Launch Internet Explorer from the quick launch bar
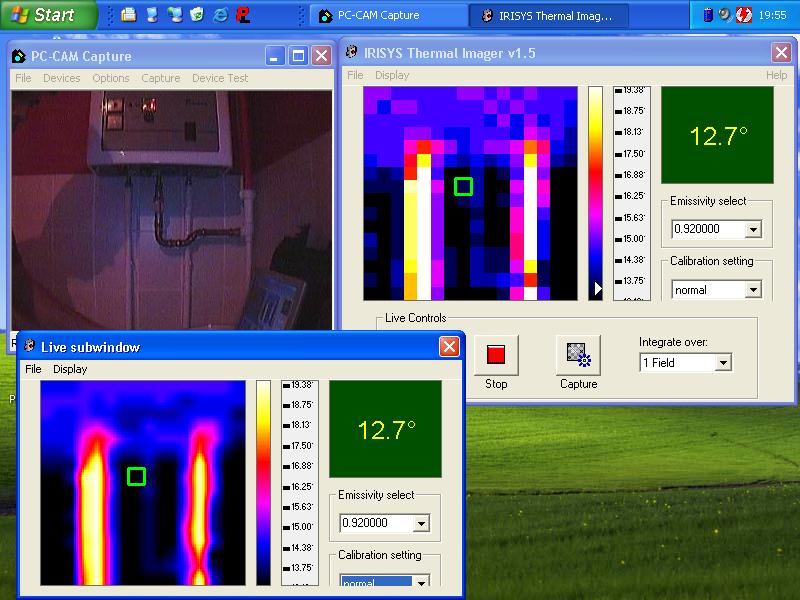This screenshot has height=600, width=800. coord(219,15)
